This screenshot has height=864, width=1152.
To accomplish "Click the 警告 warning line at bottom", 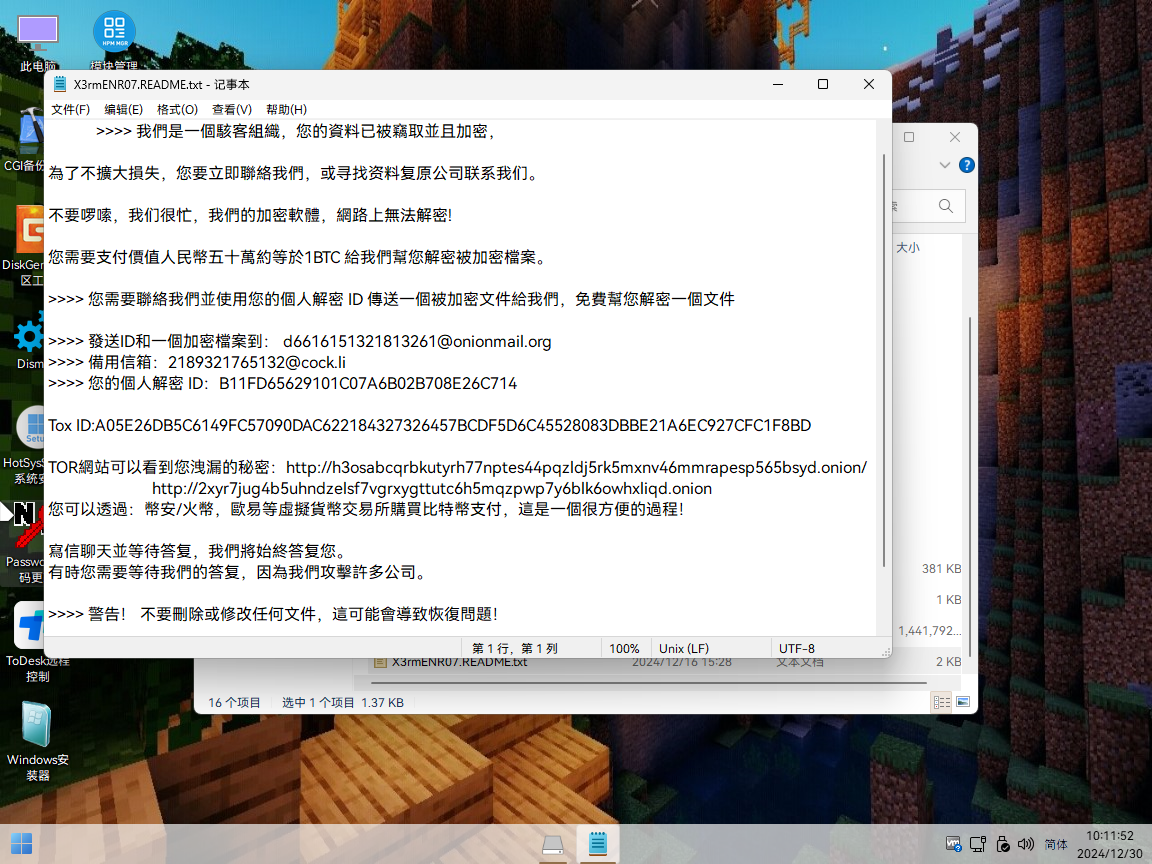I will tap(273, 614).
